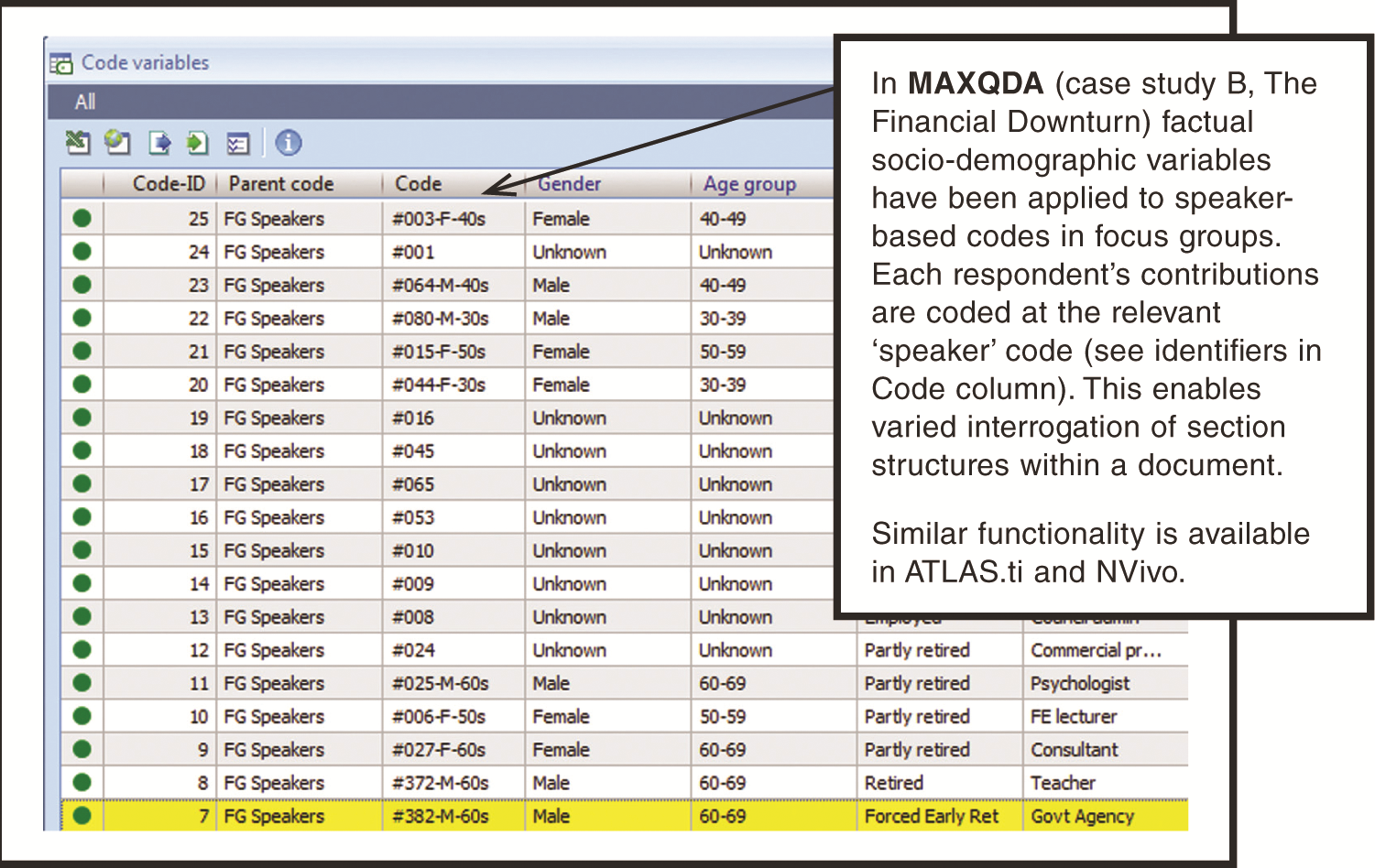Click the import data matrix icon
This screenshot has height=868, width=1375.
tap(198, 143)
